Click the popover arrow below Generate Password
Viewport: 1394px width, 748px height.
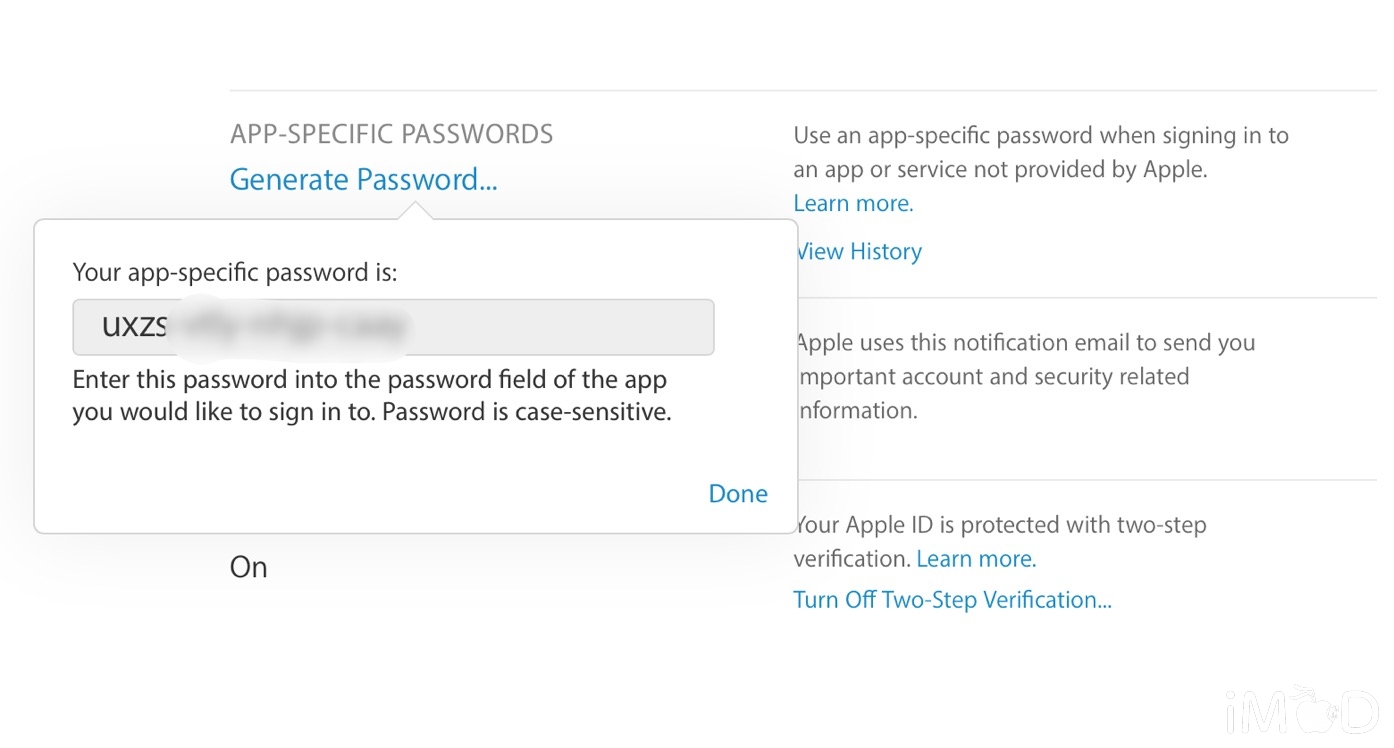[413, 210]
